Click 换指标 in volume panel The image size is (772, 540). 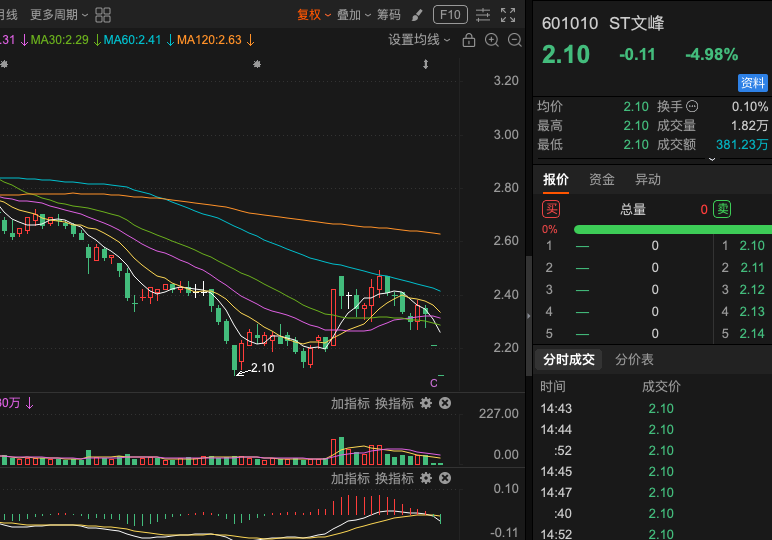(x=394, y=404)
